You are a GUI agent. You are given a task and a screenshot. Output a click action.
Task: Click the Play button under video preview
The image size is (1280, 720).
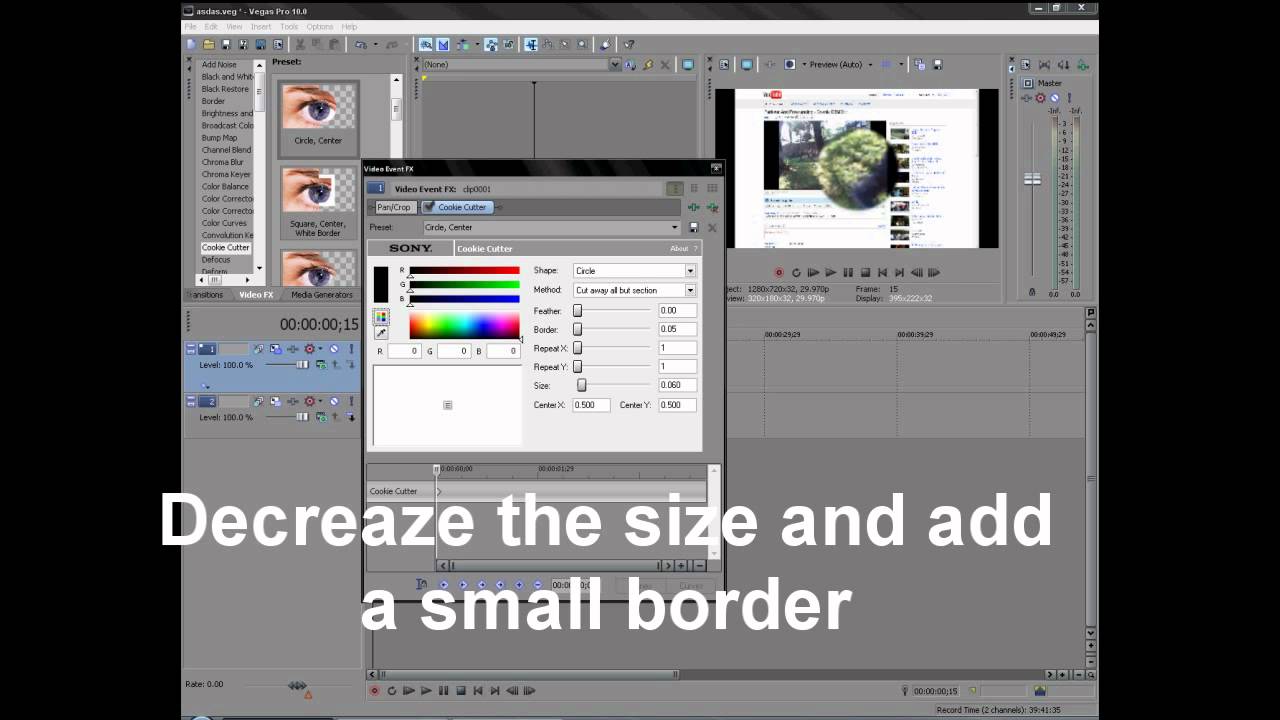coord(830,272)
